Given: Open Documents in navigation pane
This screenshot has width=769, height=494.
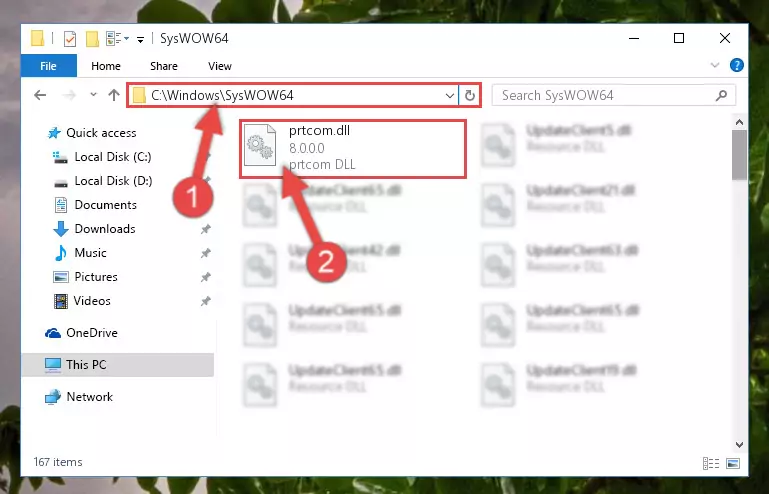Looking at the screenshot, I should click(x=95, y=205).
